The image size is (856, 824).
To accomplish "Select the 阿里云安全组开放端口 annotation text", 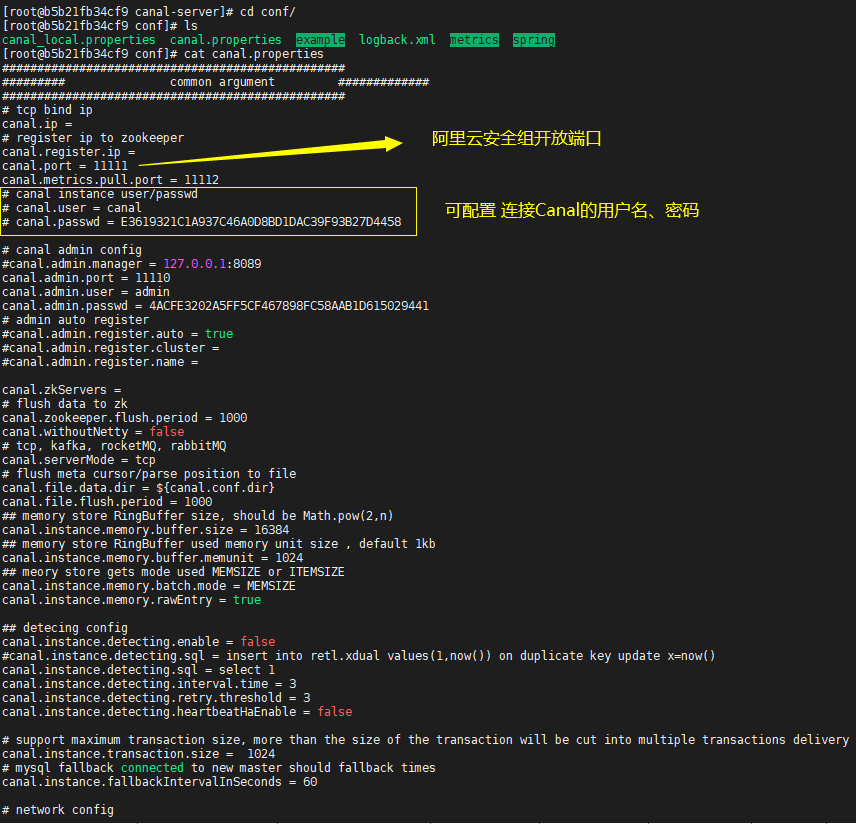I will click(x=516, y=138).
